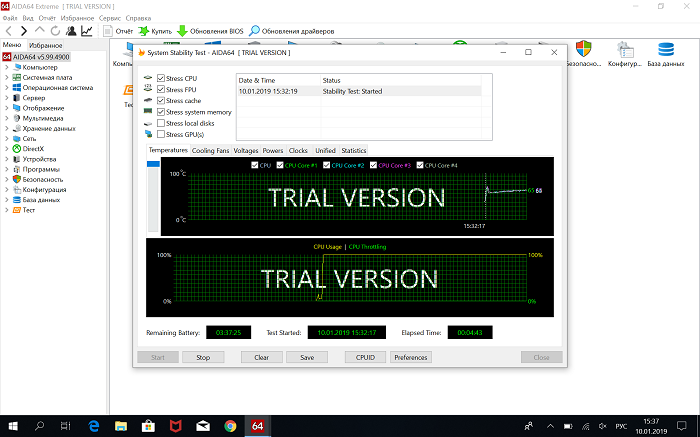The height and width of the screenshot is (437, 700).
Task: Switch to Cooling Fans tab
Action: coord(210,151)
